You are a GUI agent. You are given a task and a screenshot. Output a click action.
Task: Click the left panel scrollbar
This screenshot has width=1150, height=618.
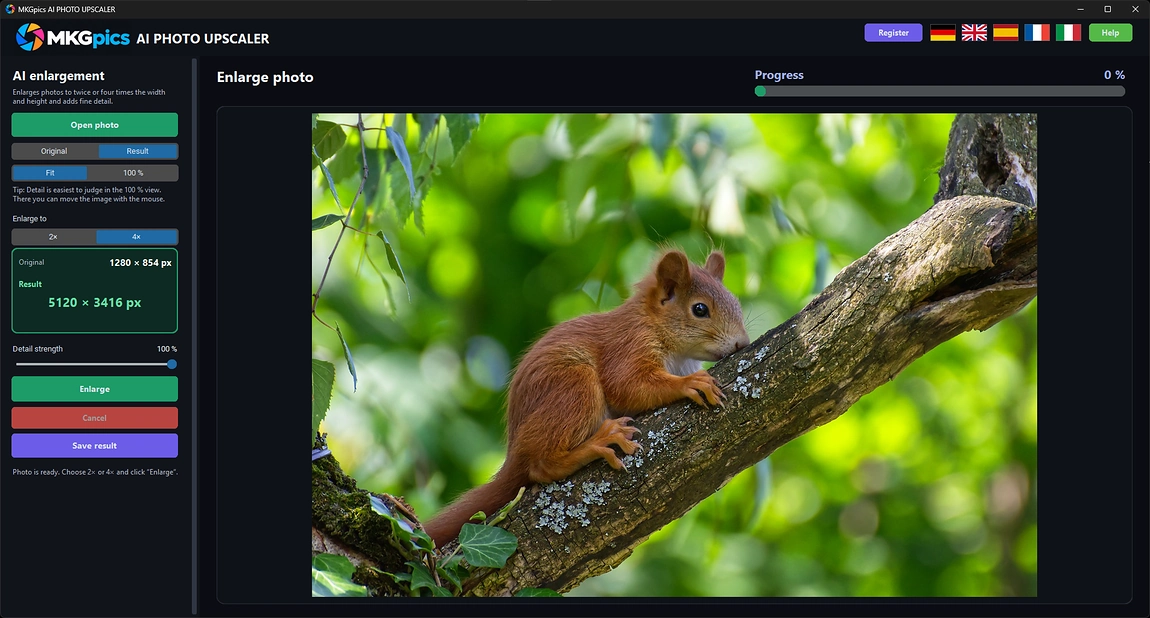tap(194, 336)
